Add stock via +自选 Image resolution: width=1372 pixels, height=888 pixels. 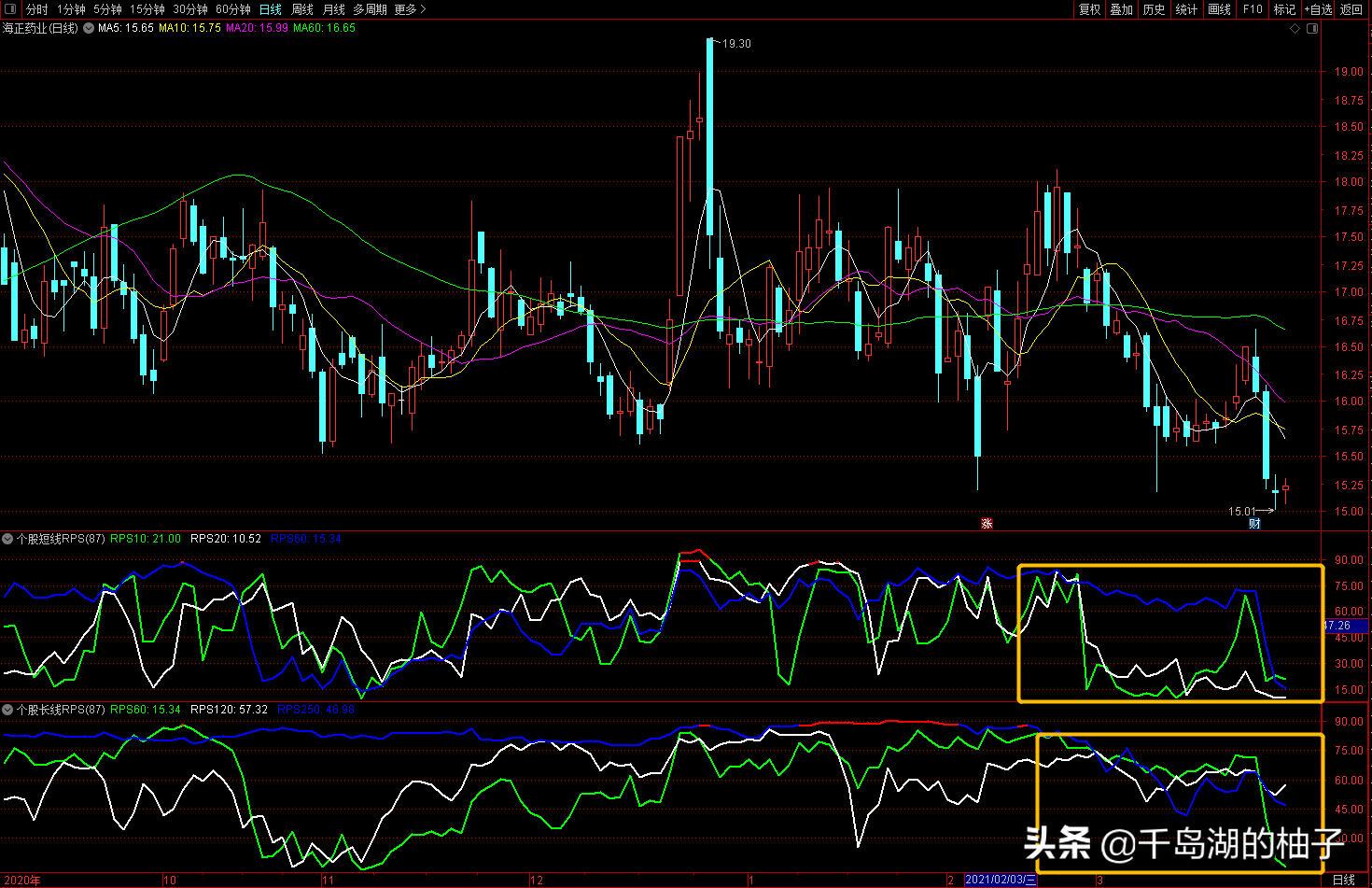pyautogui.click(x=1318, y=9)
